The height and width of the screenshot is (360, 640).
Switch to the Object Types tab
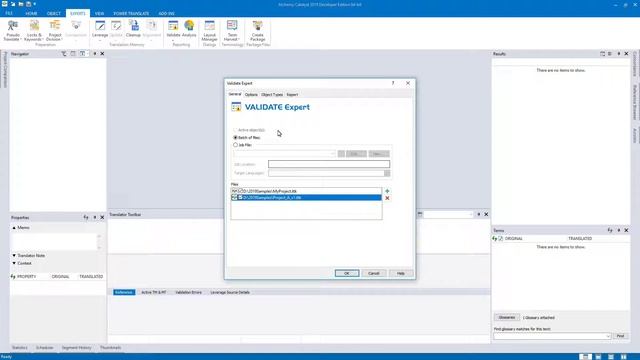tap(272, 95)
